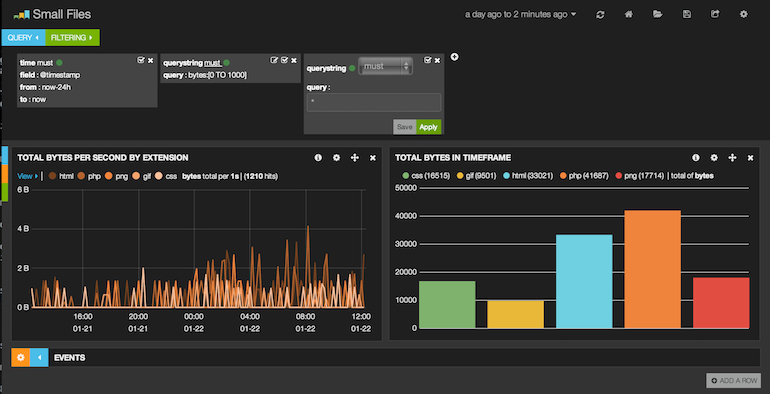Remove the time filter with its X
The image size is (770, 394).
coord(150,60)
